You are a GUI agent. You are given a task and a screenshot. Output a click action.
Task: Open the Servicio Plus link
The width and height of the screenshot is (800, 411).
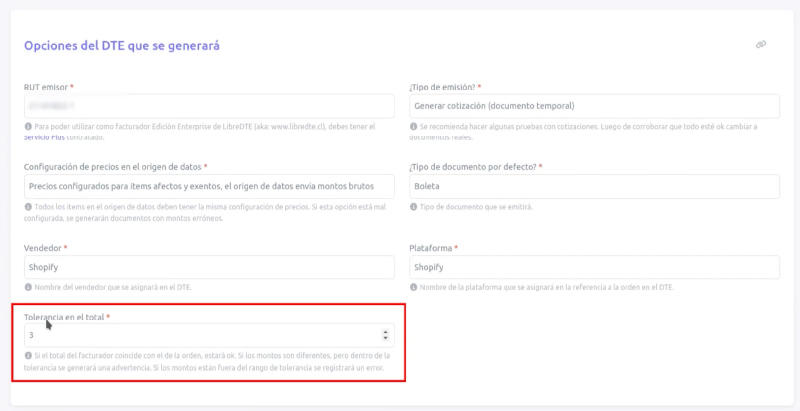click(44, 138)
